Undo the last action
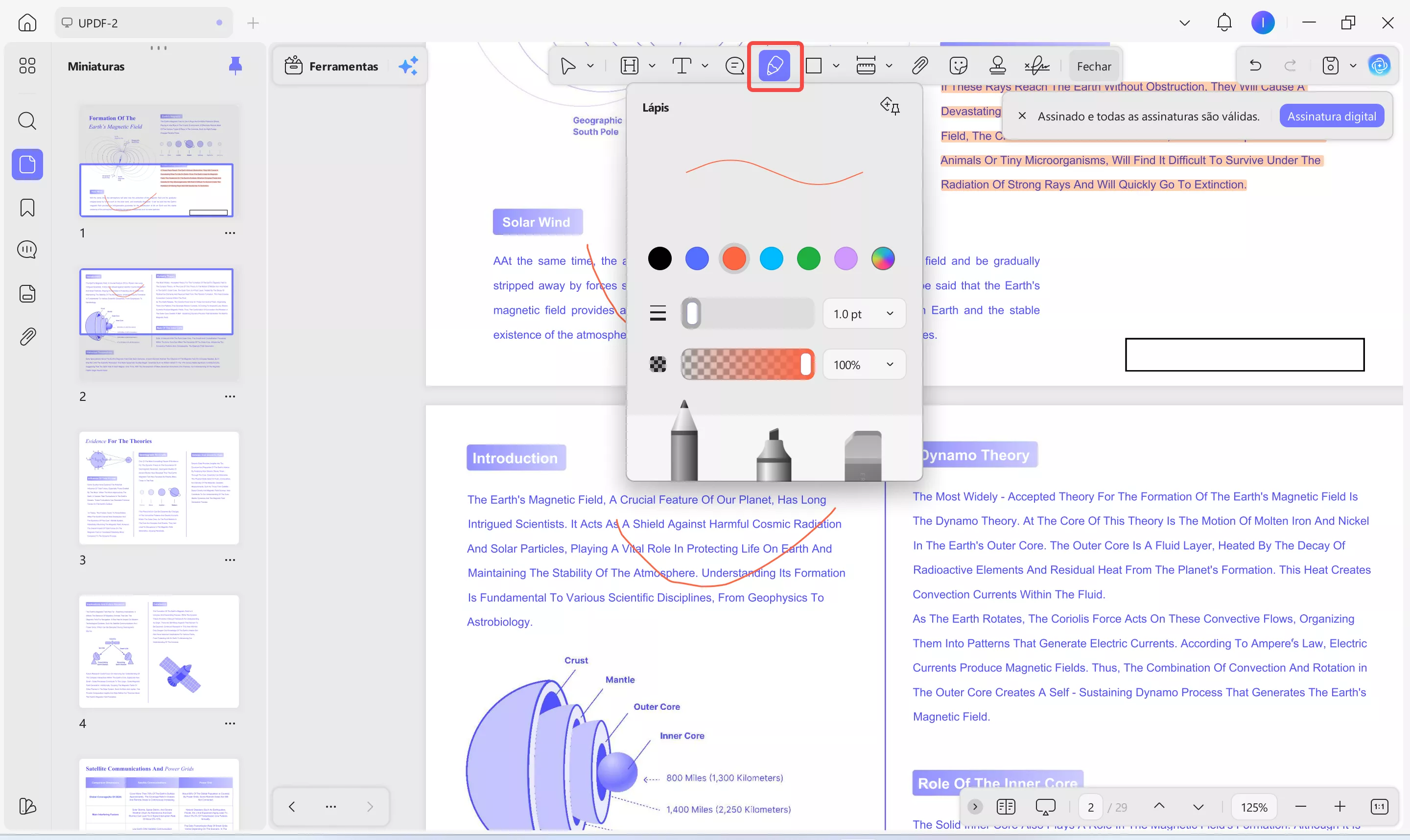Screen dimensions: 1410x840 (1255, 66)
